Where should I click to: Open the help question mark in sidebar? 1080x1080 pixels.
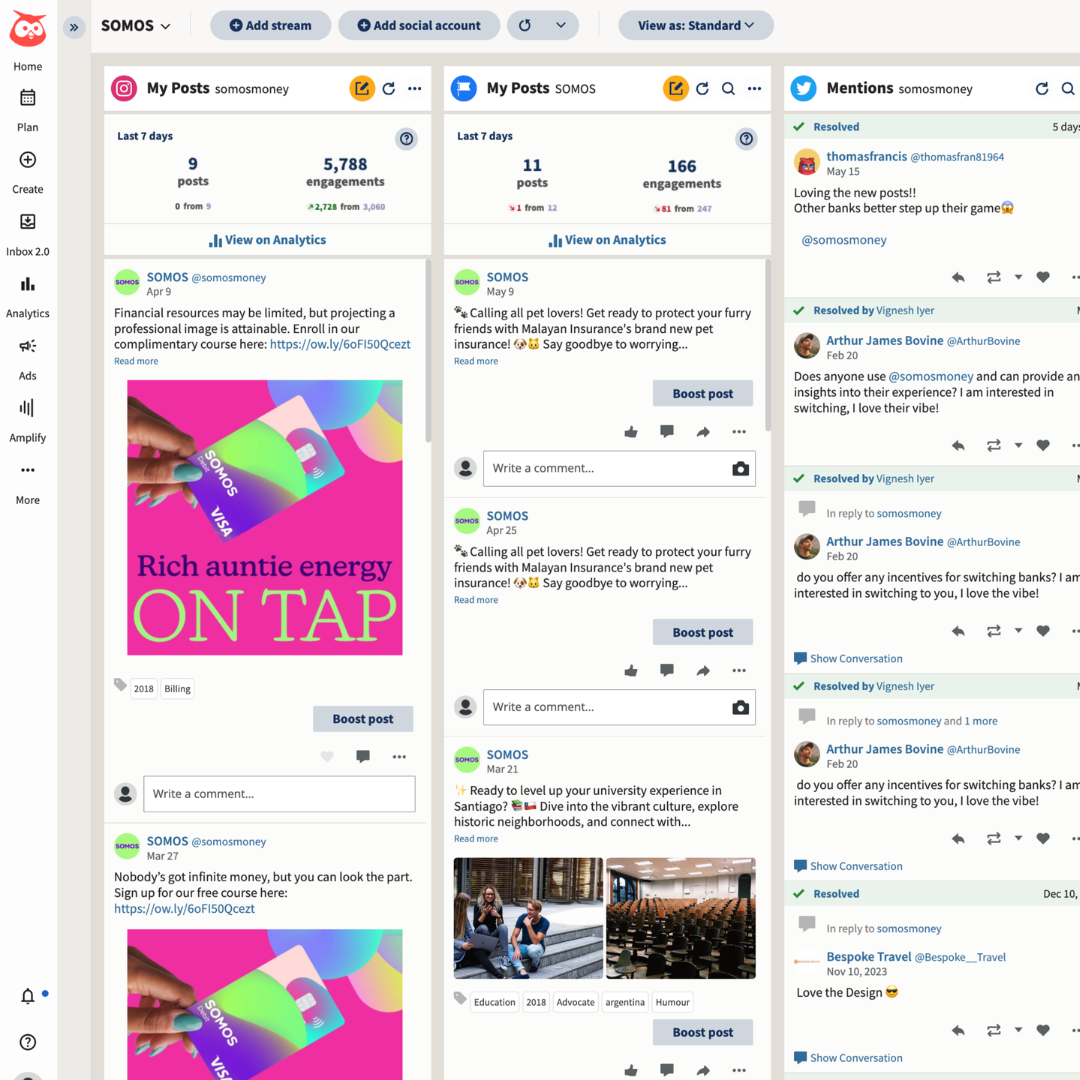28,1042
